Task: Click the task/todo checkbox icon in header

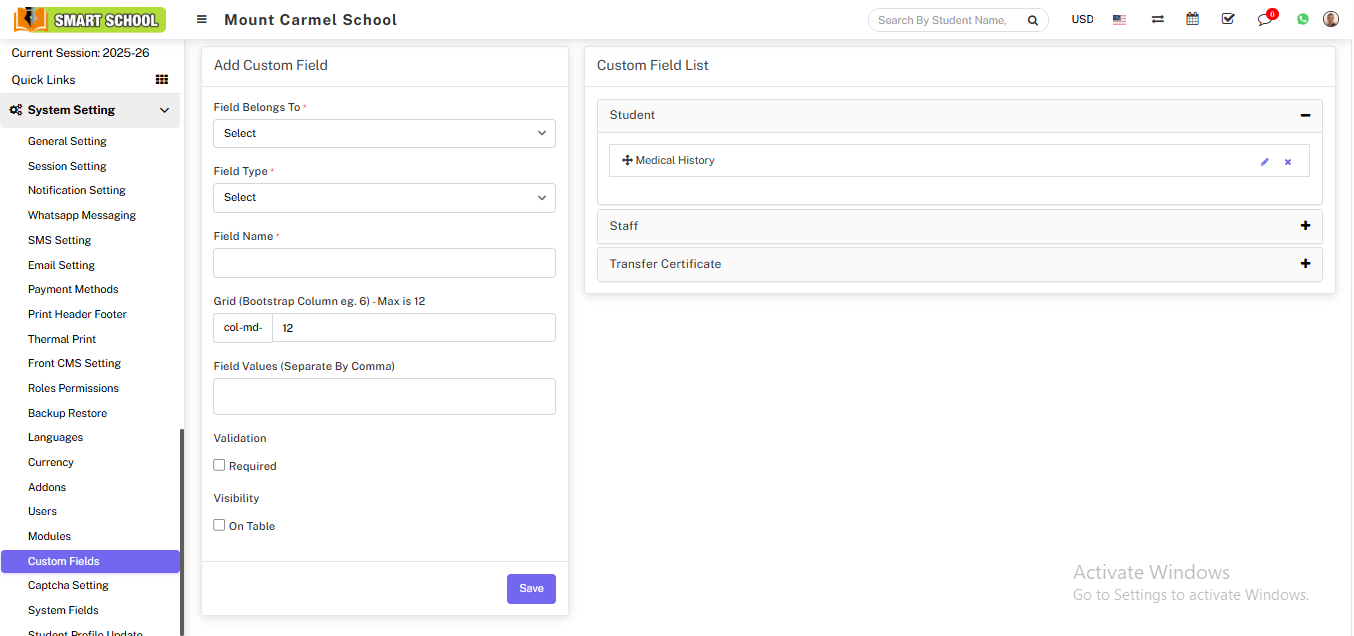Action: coord(1227,18)
